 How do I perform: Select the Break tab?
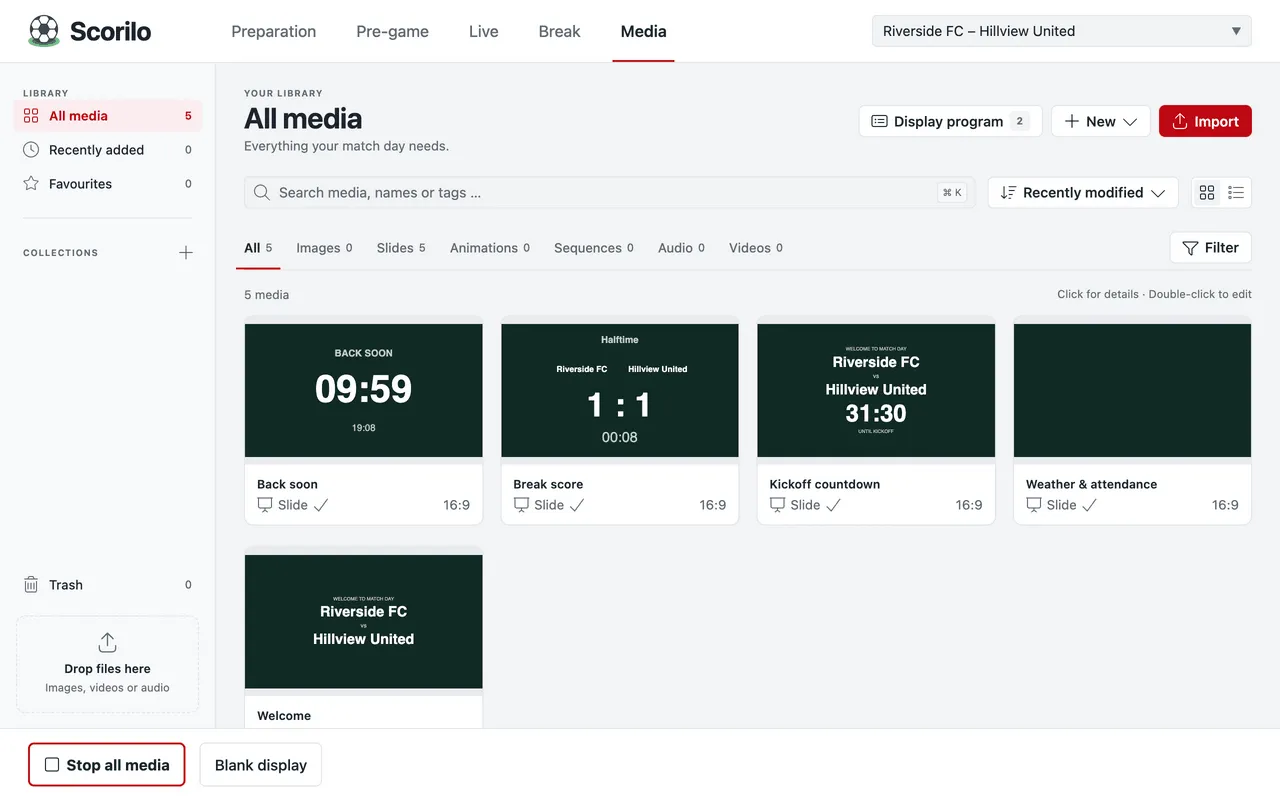(559, 31)
